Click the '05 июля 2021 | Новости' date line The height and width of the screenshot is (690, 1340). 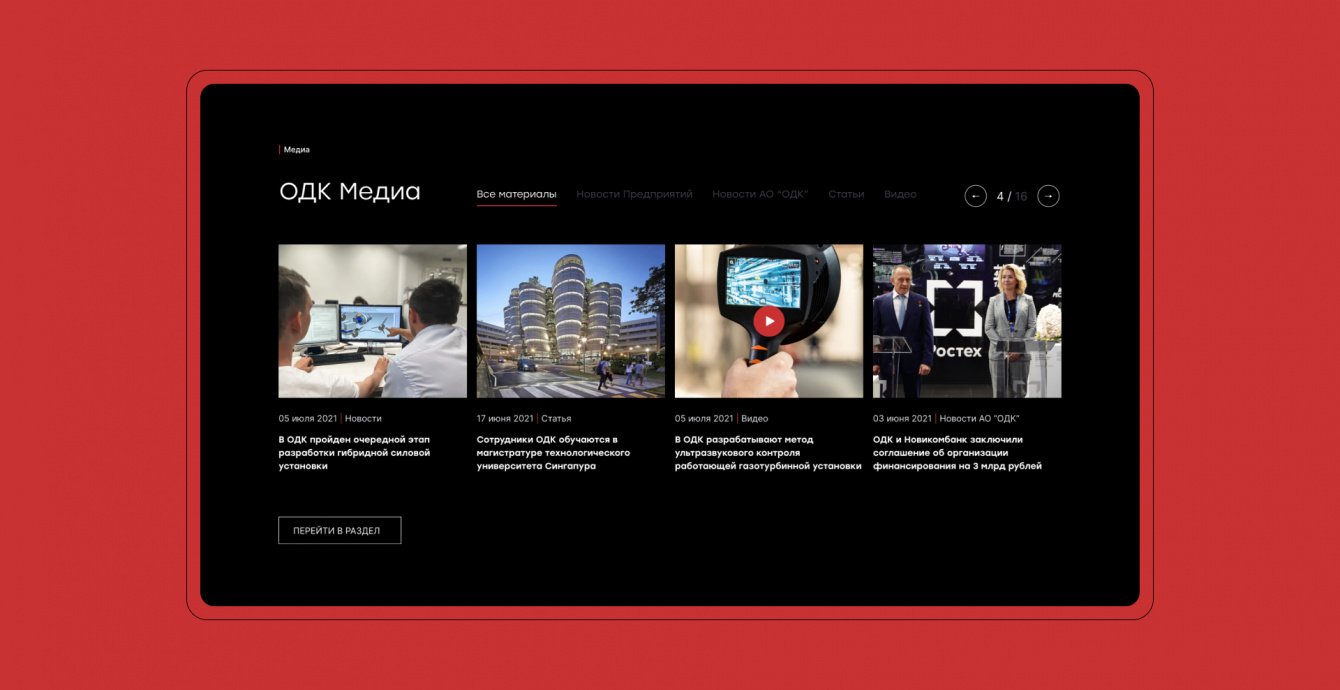pyautogui.click(x=330, y=418)
